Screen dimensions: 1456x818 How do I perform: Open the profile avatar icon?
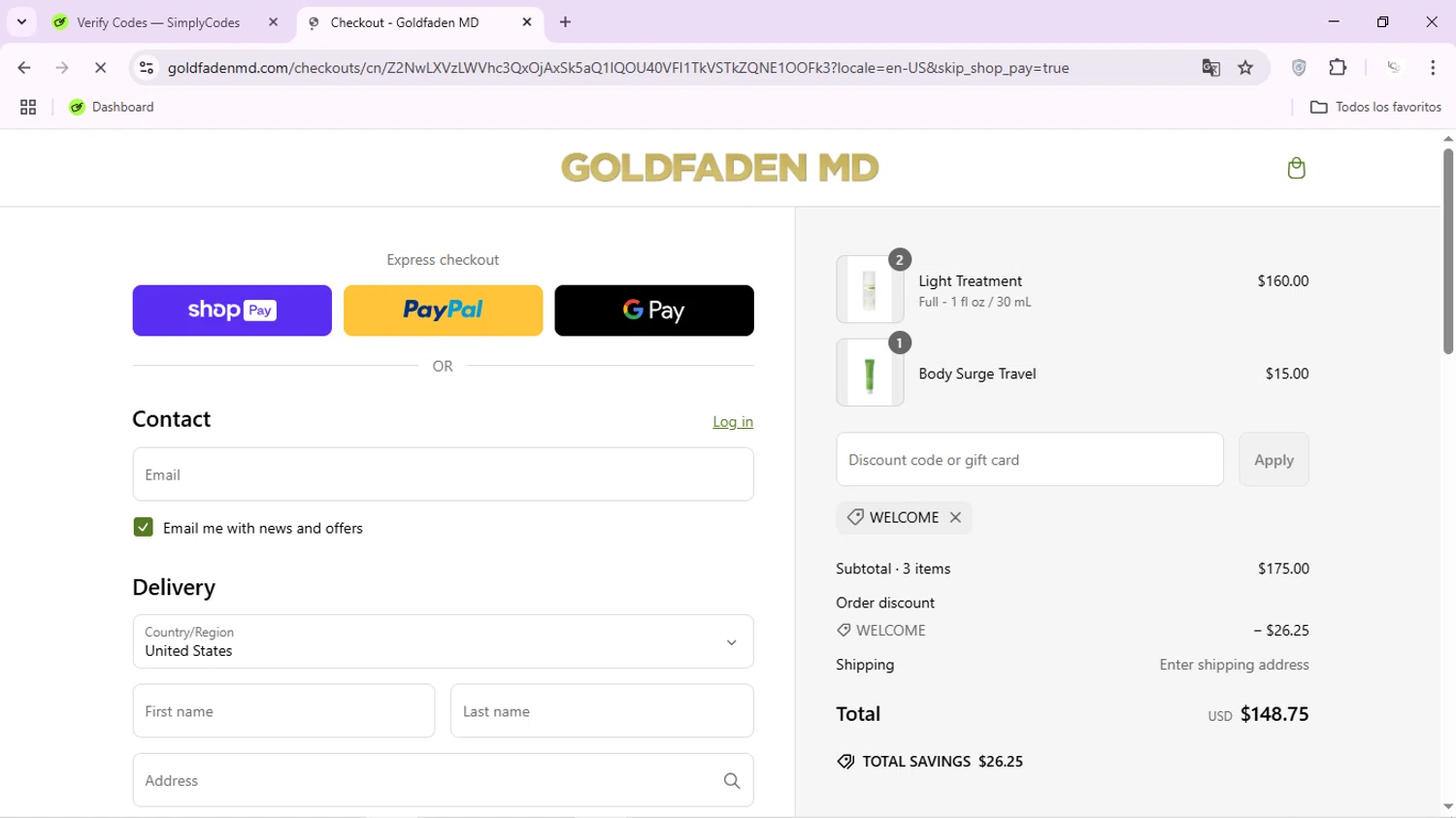pos(1394,68)
